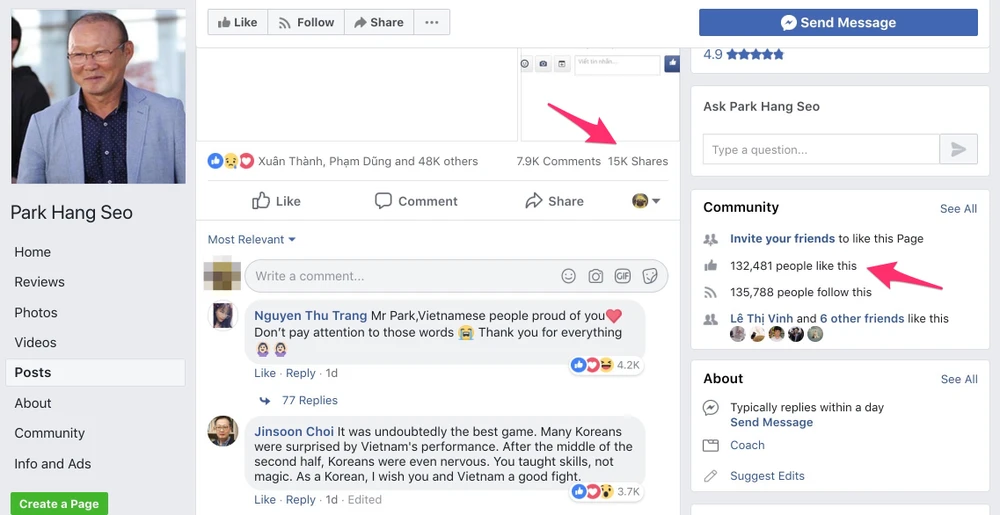Open the three-dots more options menu
1000x515 pixels.
(431, 22)
